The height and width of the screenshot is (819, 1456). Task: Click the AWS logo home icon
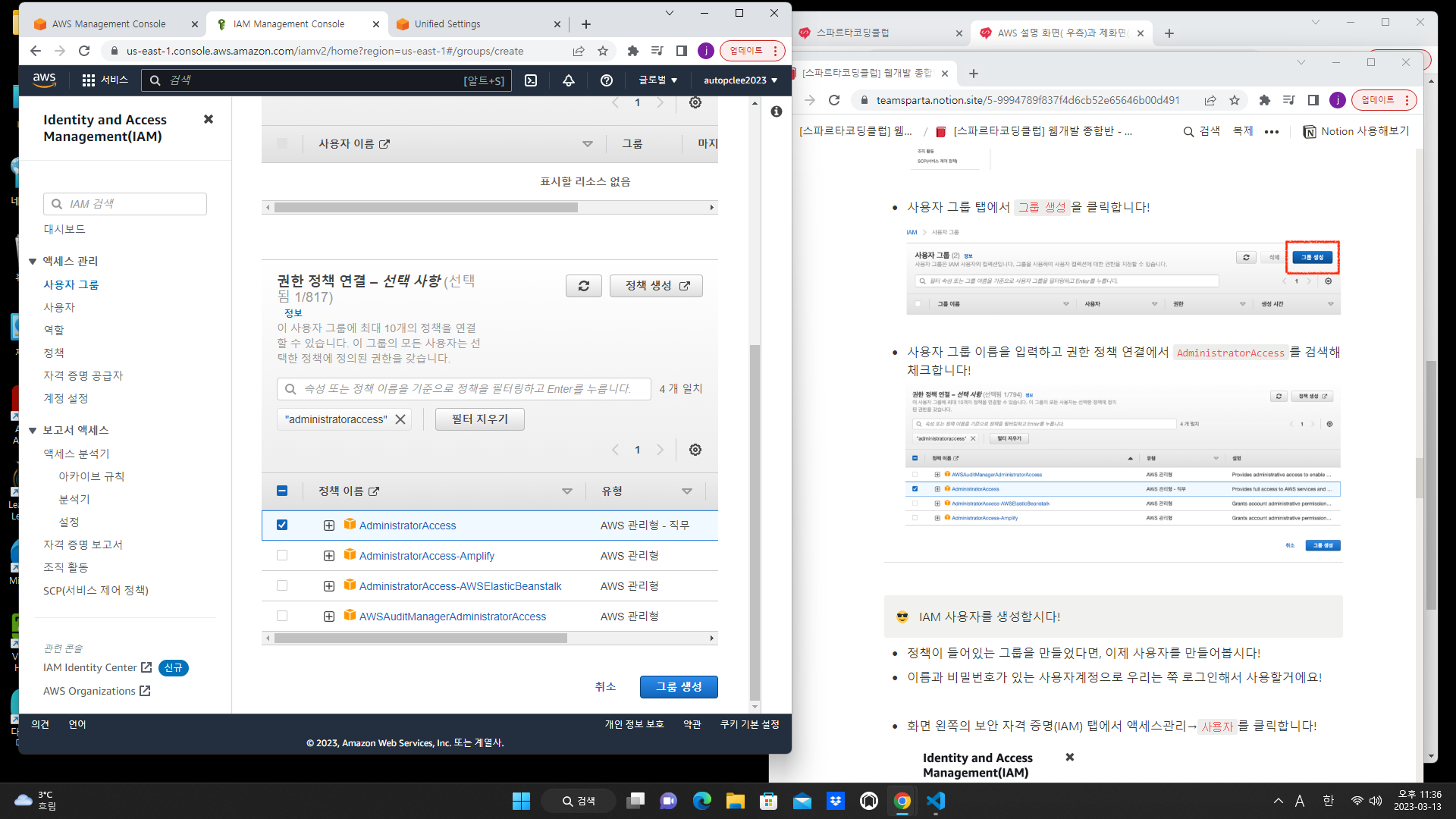pos(44,80)
